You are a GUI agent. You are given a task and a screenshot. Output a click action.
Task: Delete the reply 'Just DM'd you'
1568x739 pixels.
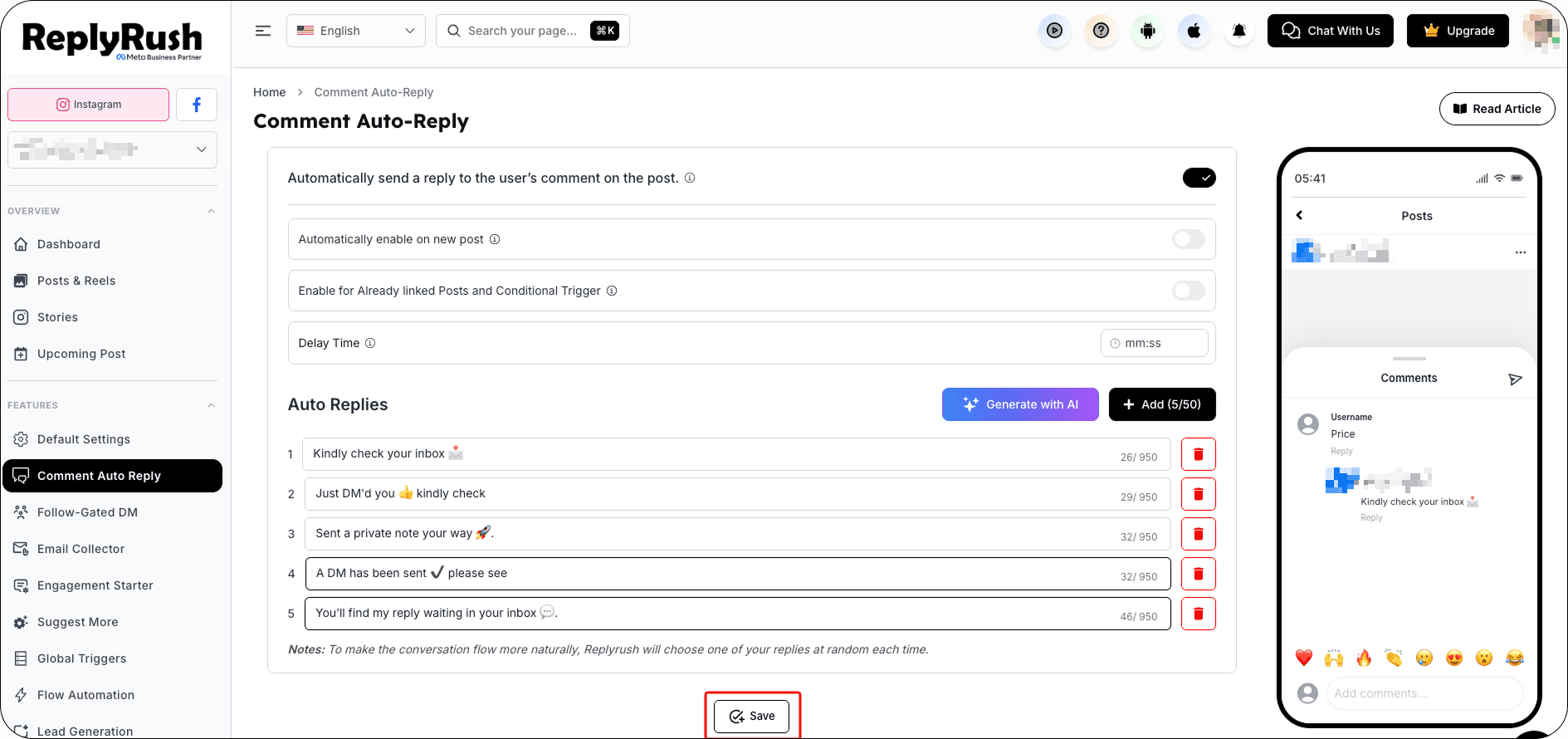click(x=1199, y=494)
